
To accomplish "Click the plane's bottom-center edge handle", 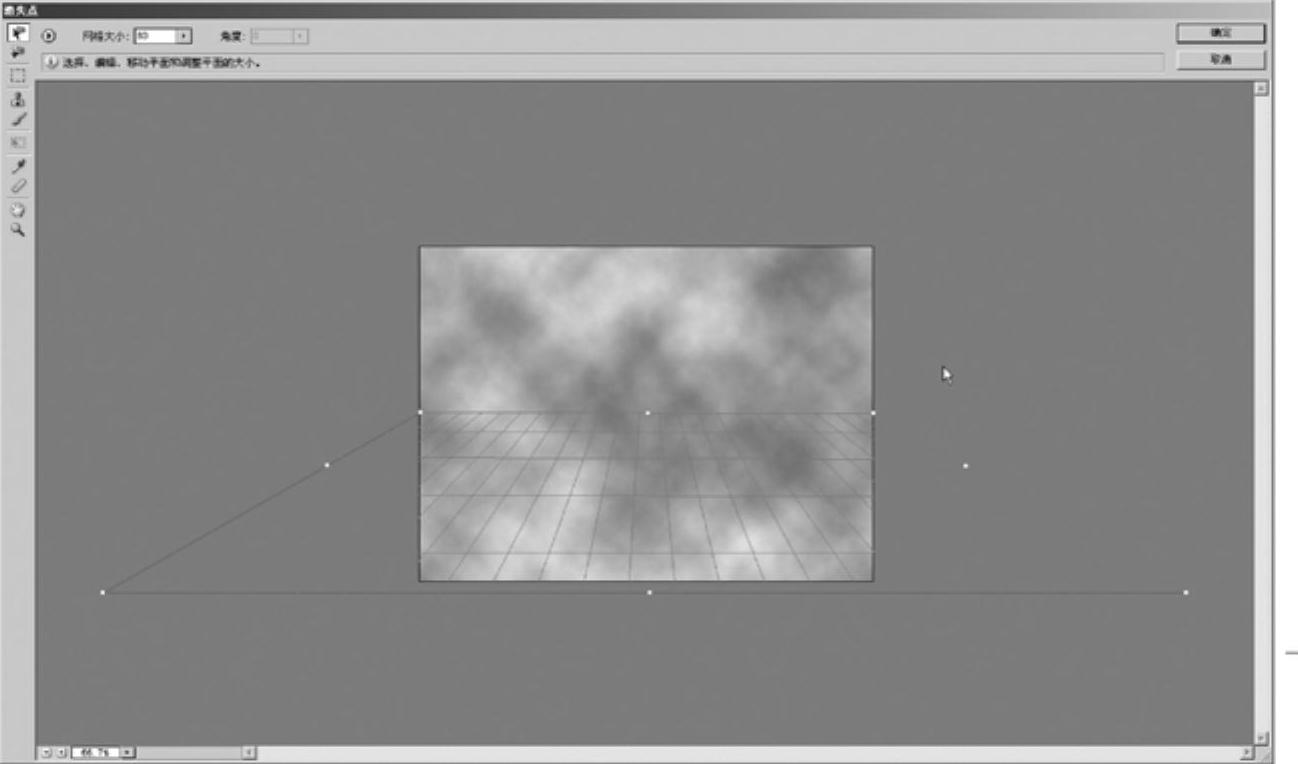I will 649,593.
